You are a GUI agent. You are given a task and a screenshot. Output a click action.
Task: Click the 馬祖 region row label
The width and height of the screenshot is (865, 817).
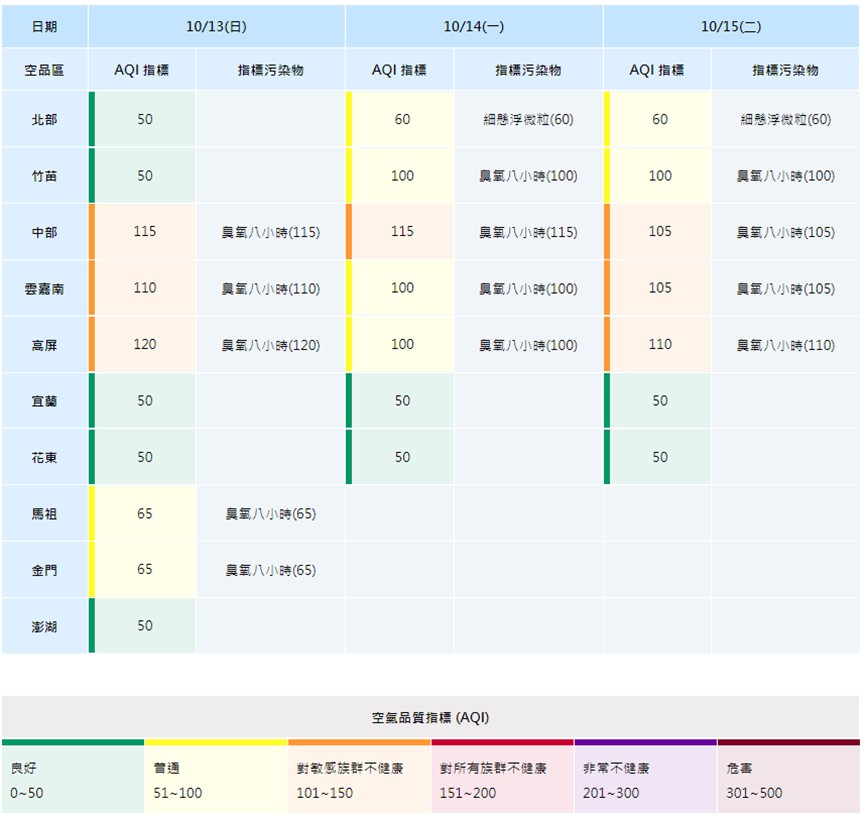coord(45,514)
